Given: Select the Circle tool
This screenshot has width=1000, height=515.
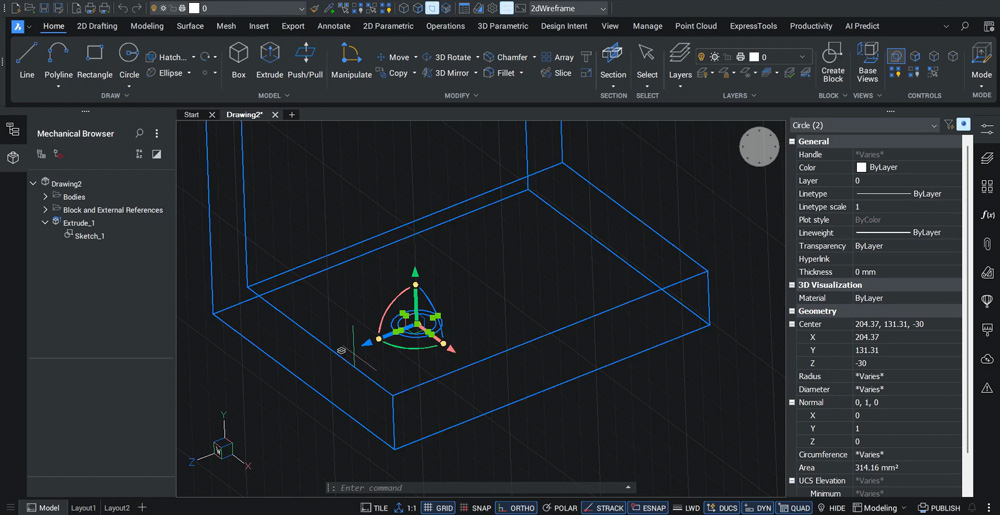Looking at the screenshot, I should [129, 61].
